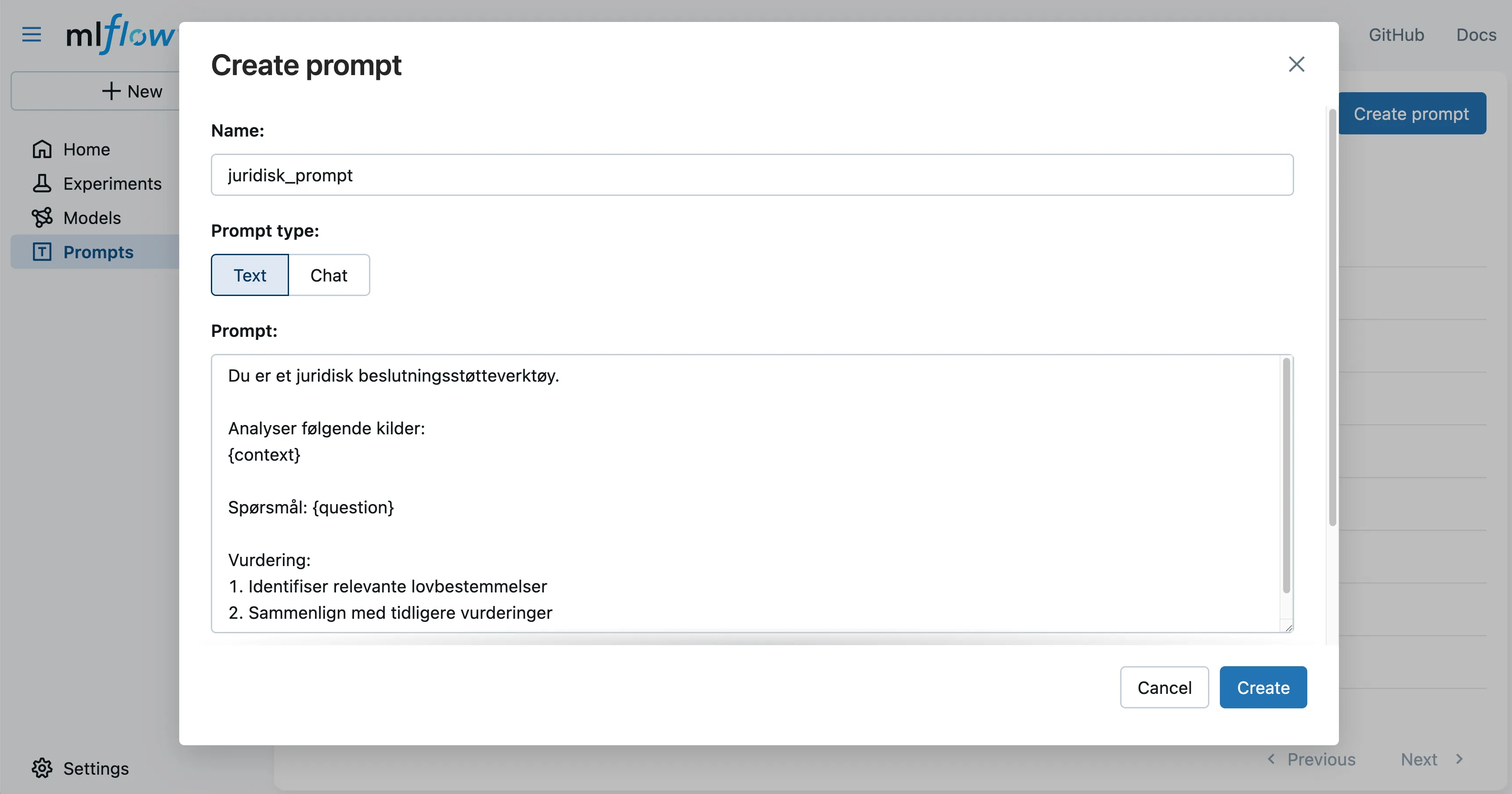1512x794 pixels.
Task: Cancel the prompt creation
Action: click(x=1164, y=687)
